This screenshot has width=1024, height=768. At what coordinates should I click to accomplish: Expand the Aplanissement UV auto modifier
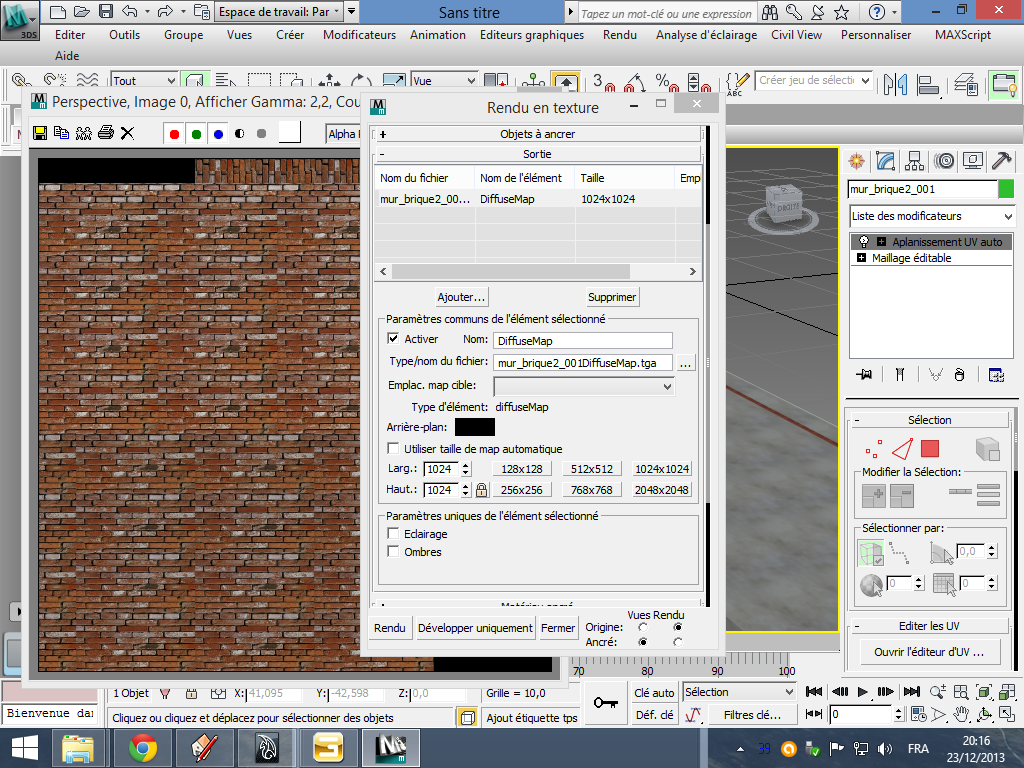881,242
